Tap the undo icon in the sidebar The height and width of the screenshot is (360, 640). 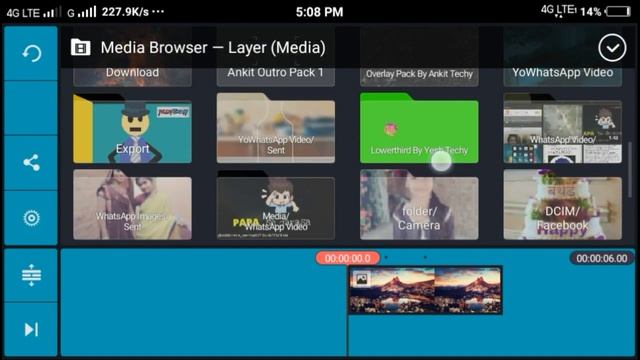(x=31, y=53)
